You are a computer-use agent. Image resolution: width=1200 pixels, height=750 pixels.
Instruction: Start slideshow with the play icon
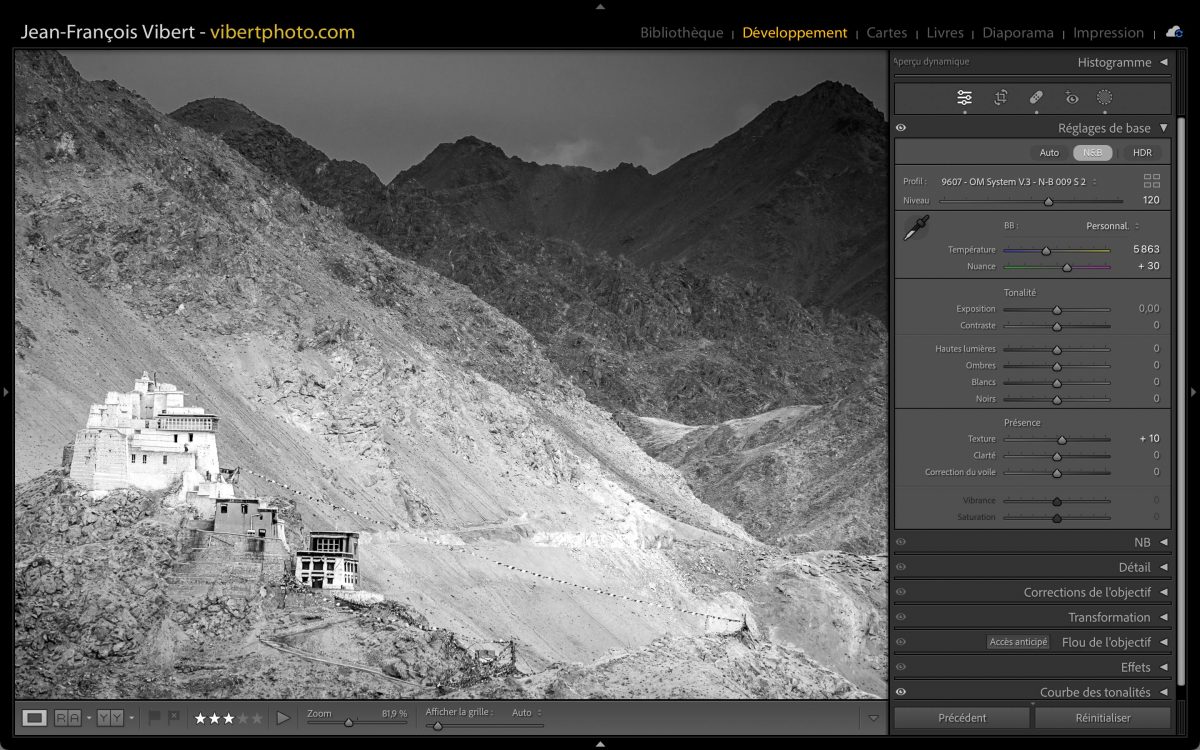[283, 717]
